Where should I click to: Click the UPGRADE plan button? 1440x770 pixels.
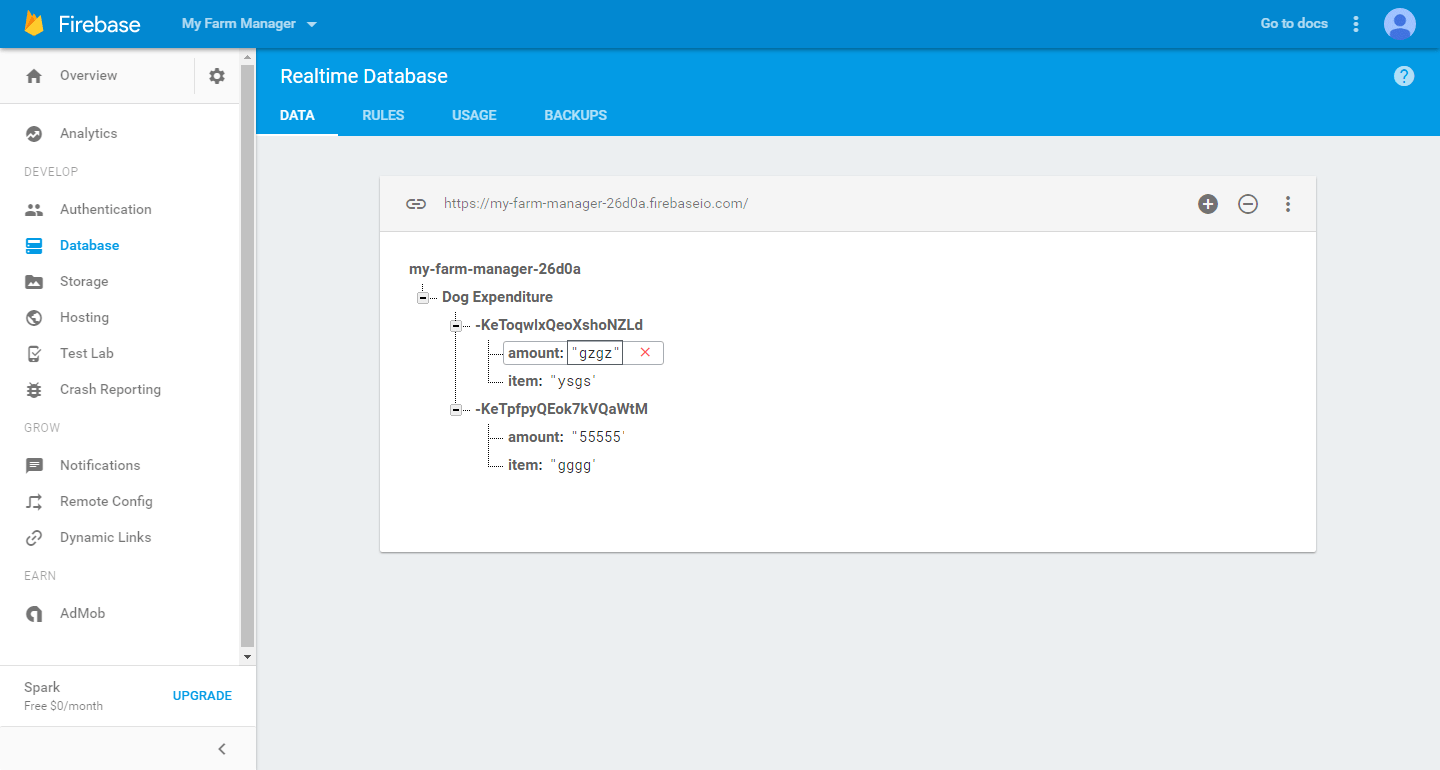click(202, 696)
